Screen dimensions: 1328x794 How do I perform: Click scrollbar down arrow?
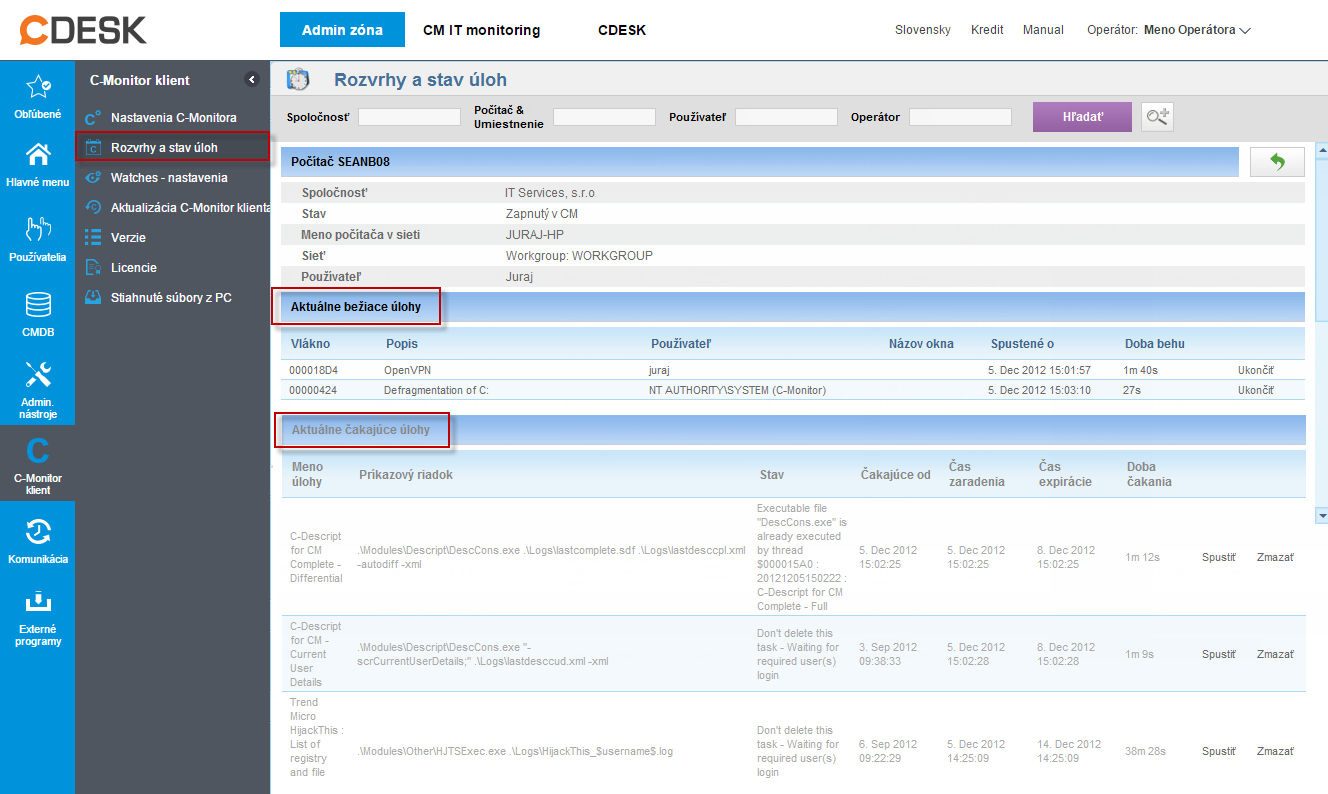[x=1321, y=515]
